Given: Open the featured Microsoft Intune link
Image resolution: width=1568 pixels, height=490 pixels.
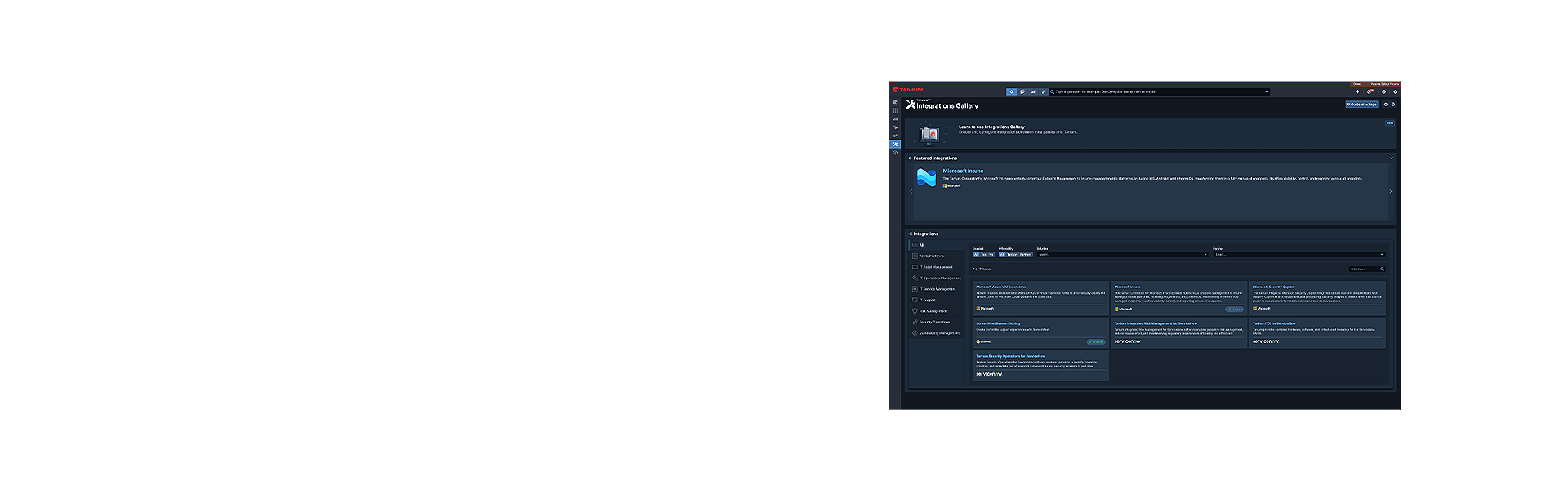Looking at the screenshot, I should (x=963, y=171).
